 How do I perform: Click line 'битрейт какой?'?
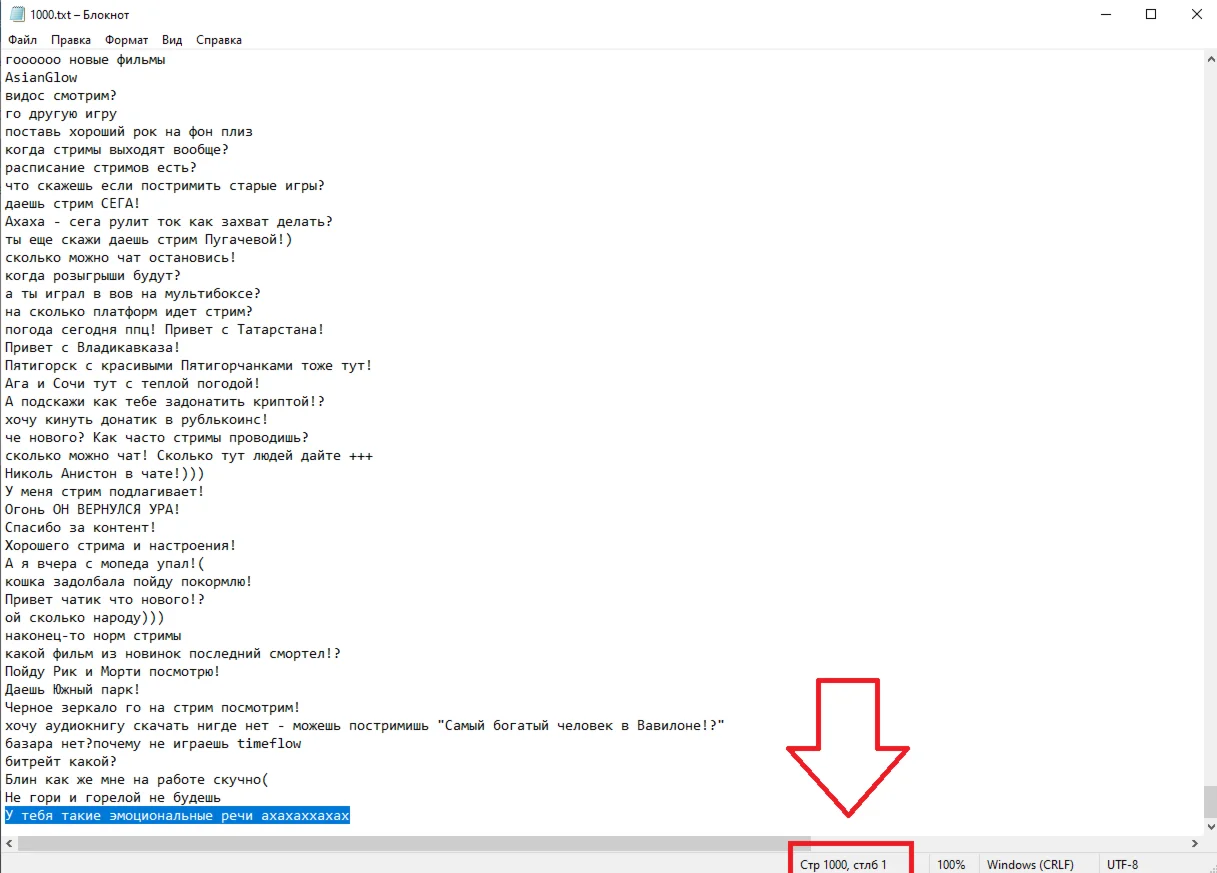click(x=61, y=761)
